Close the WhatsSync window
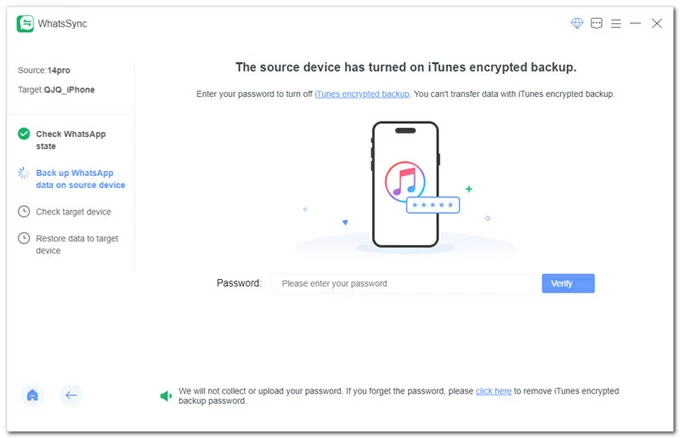 [x=657, y=23]
